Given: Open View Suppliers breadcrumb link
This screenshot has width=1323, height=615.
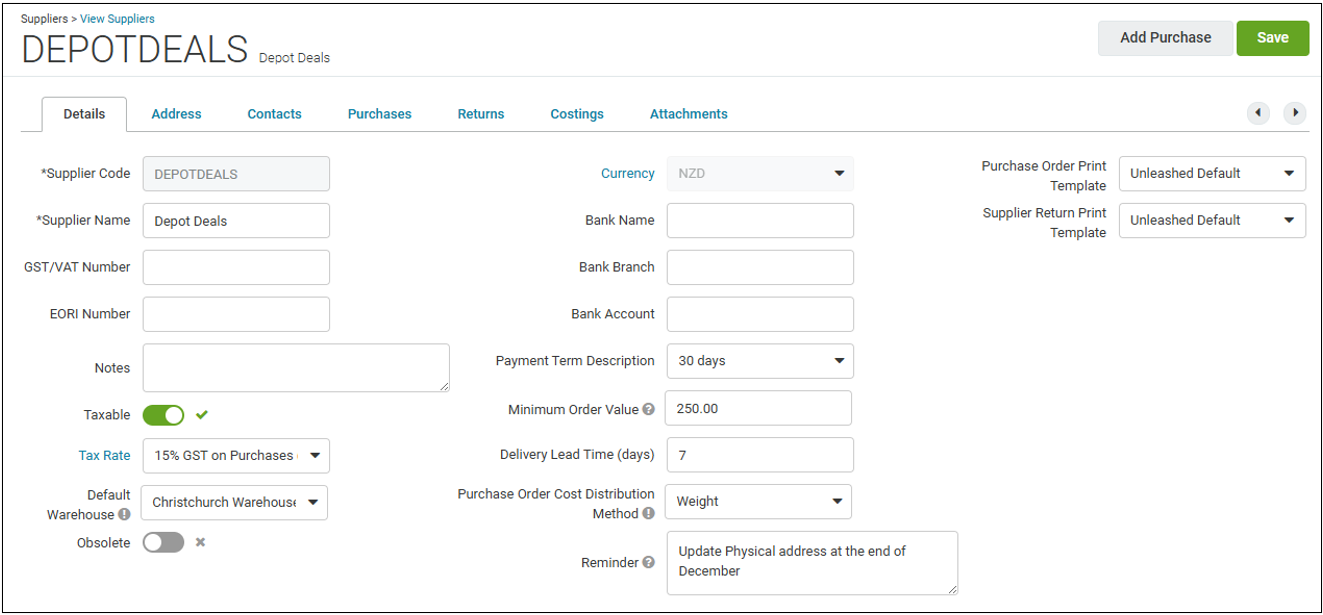Looking at the screenshot, I should tap(117, 18).
